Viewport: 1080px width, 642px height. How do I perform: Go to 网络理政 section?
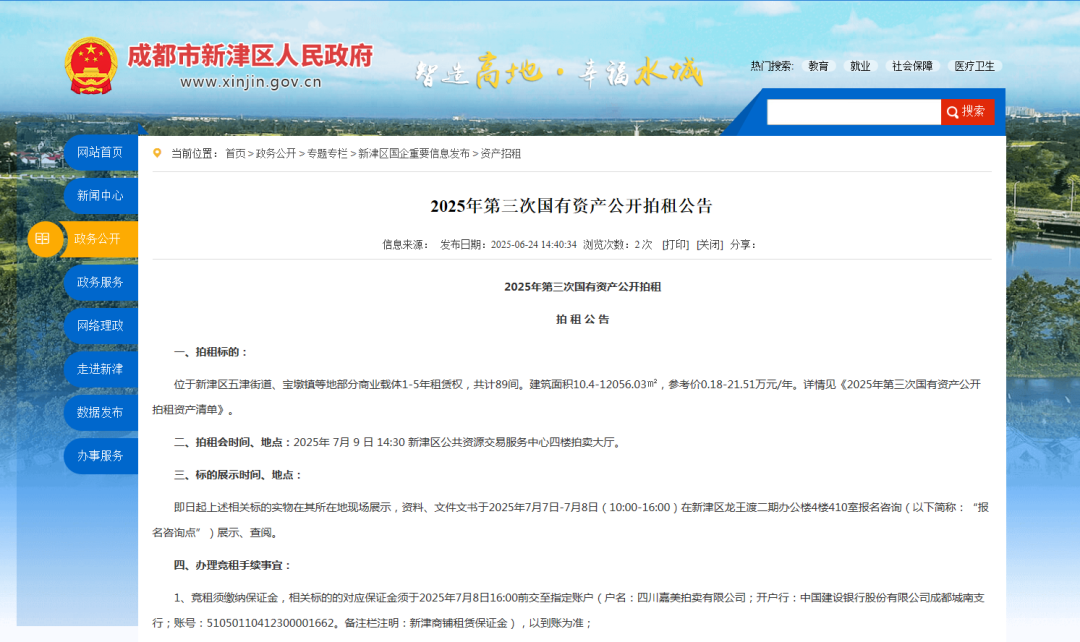[x=100, y=326]
